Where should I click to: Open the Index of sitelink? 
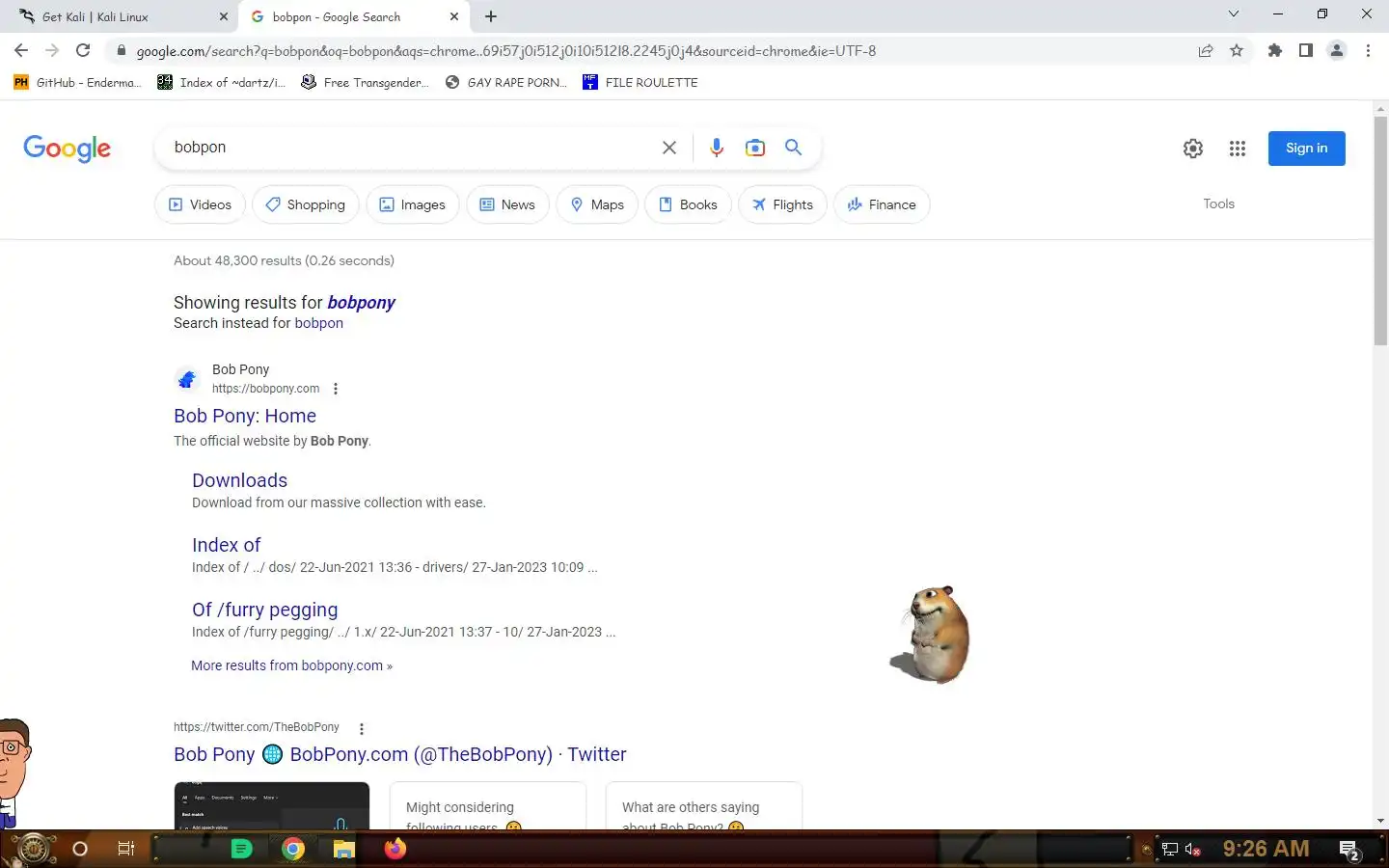[x=226, y=545]
